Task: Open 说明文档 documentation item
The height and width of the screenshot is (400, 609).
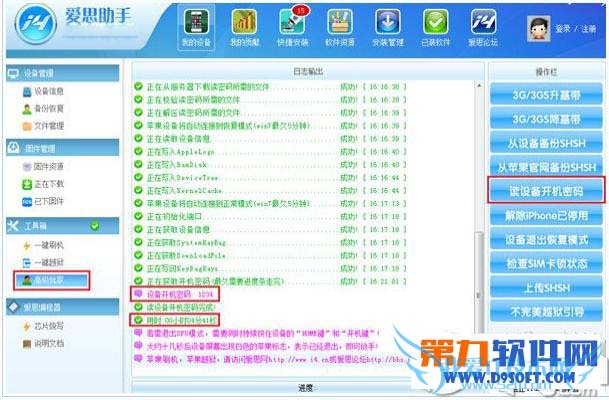Action: 43,344
